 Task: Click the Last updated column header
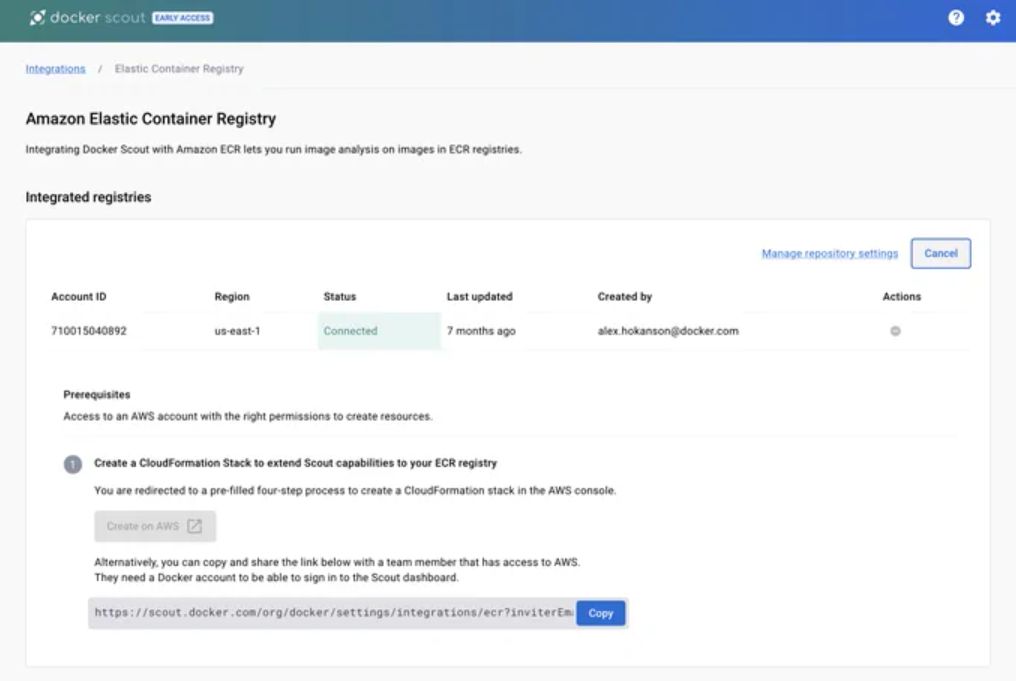479,297
